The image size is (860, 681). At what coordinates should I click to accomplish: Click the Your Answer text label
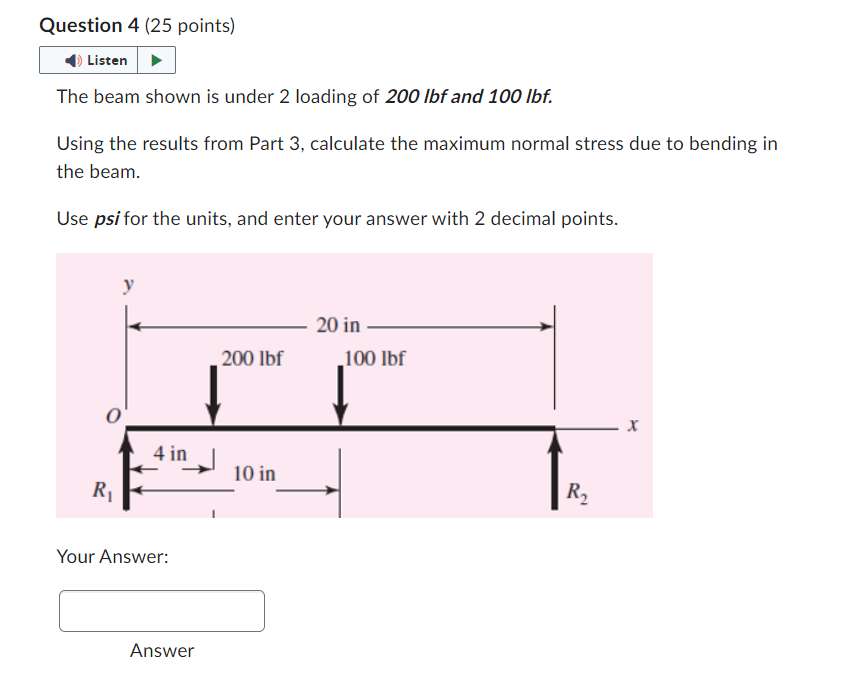100,557
